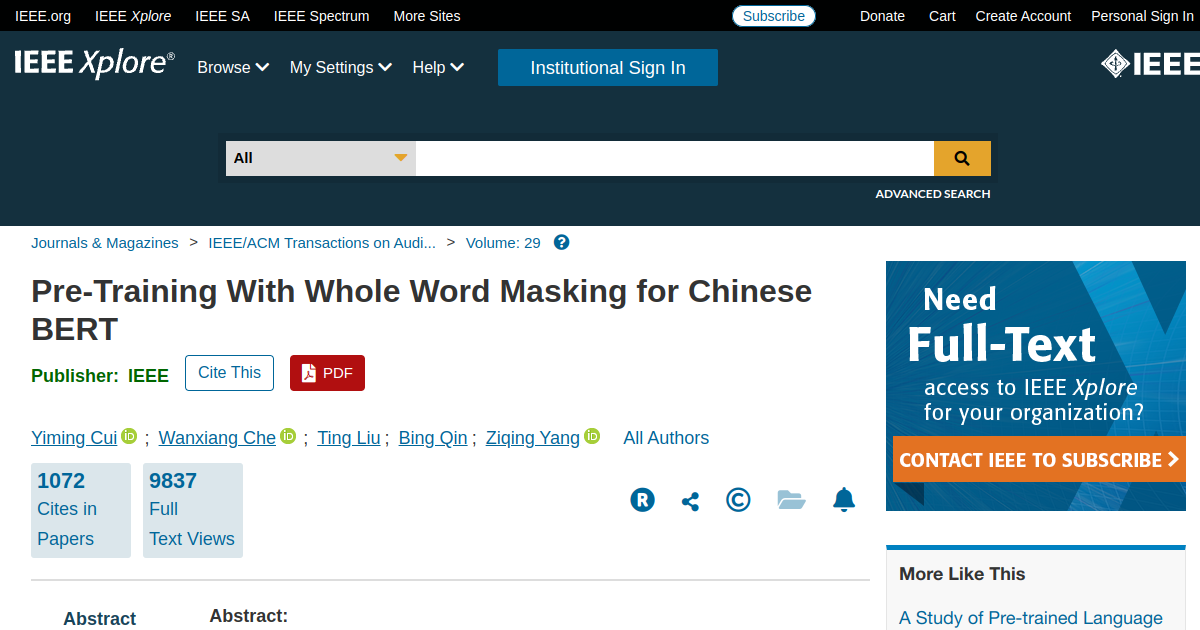The width and height of the screenshot is (1200, 630).
Task: Click the breadcrumb help question mark icon
Action: 562,242
